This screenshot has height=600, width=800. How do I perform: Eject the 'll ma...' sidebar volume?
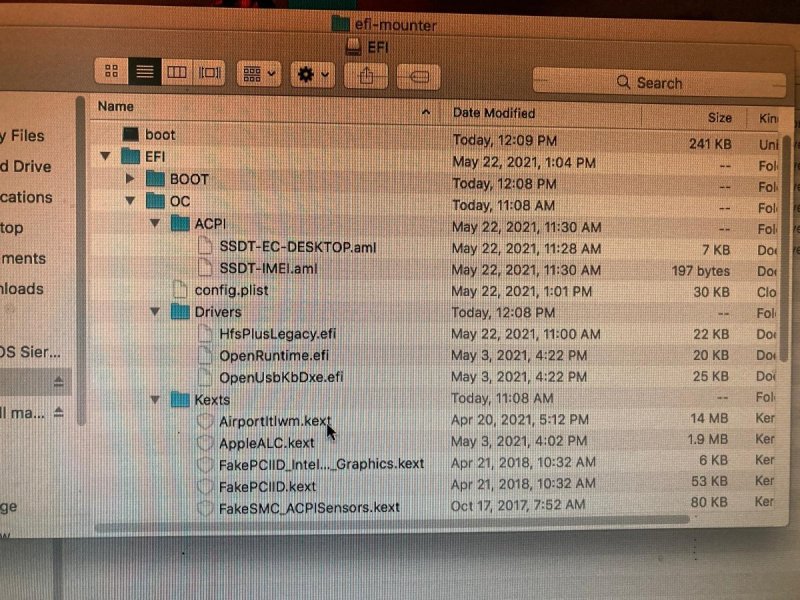pos(59,412)
